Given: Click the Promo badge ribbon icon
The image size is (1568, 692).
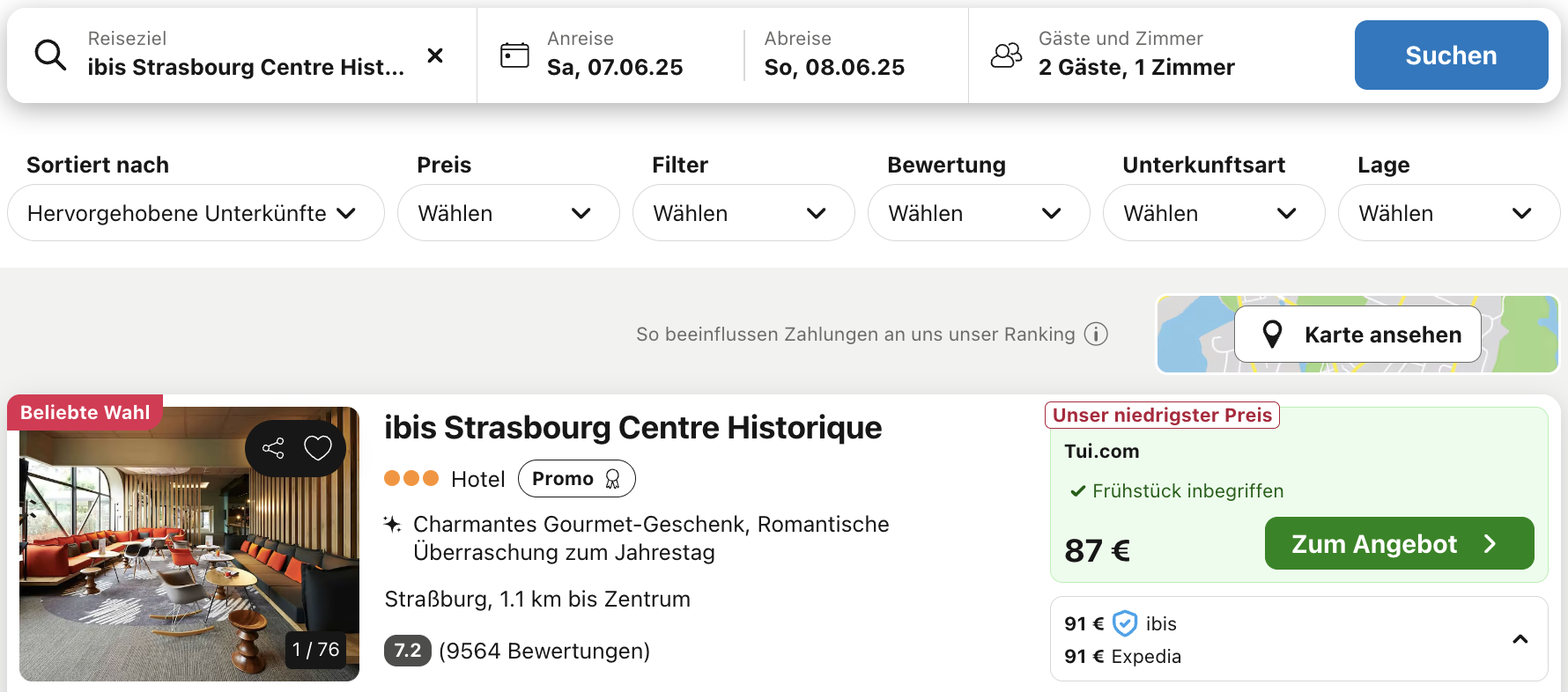Looking at the screenshot, I should click(x=612, y=479).
